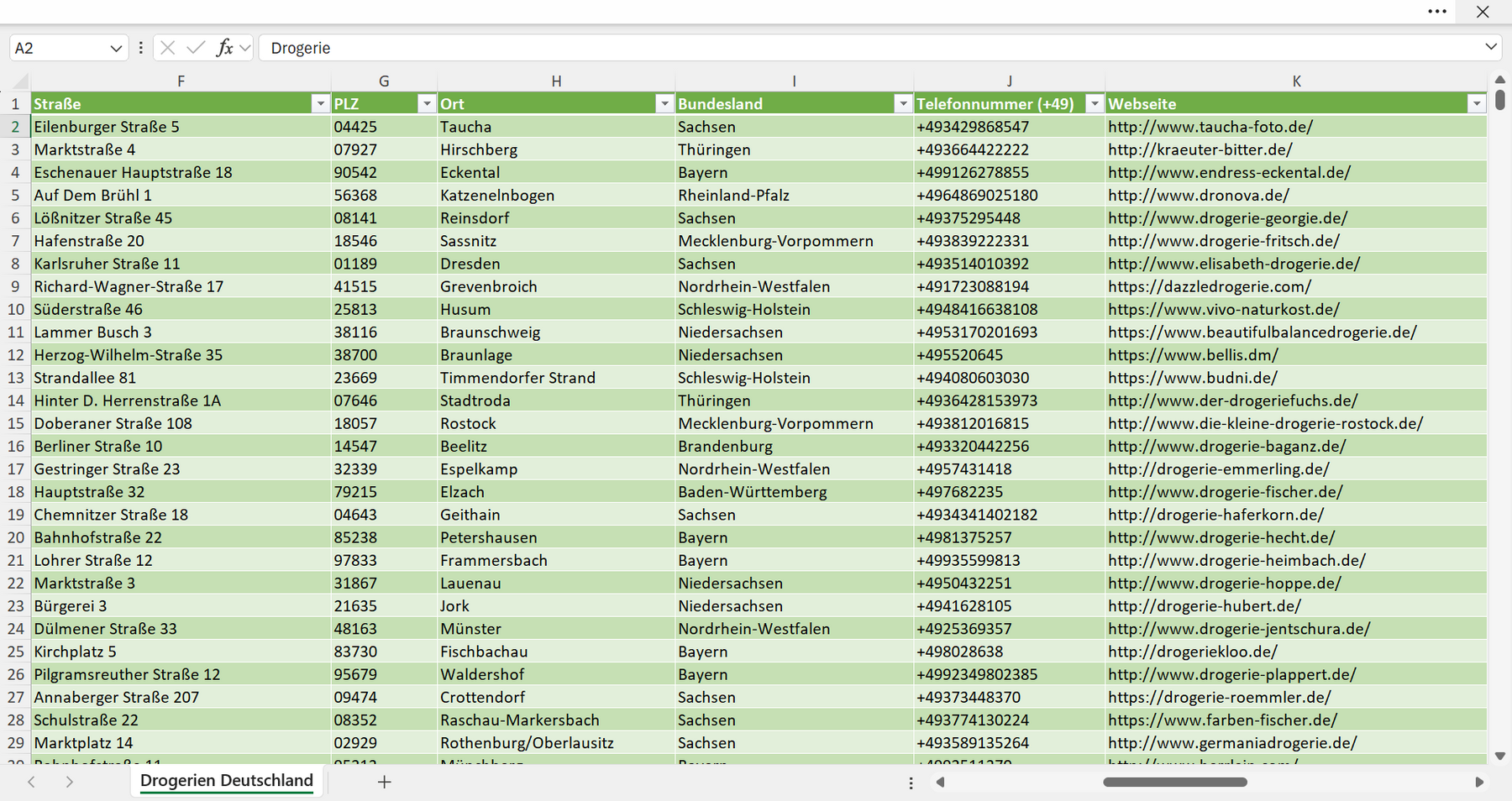This screenshot has width=1512, height=801.
Task: Click the sheet tab bar options dots
Action: click(911, 783)
